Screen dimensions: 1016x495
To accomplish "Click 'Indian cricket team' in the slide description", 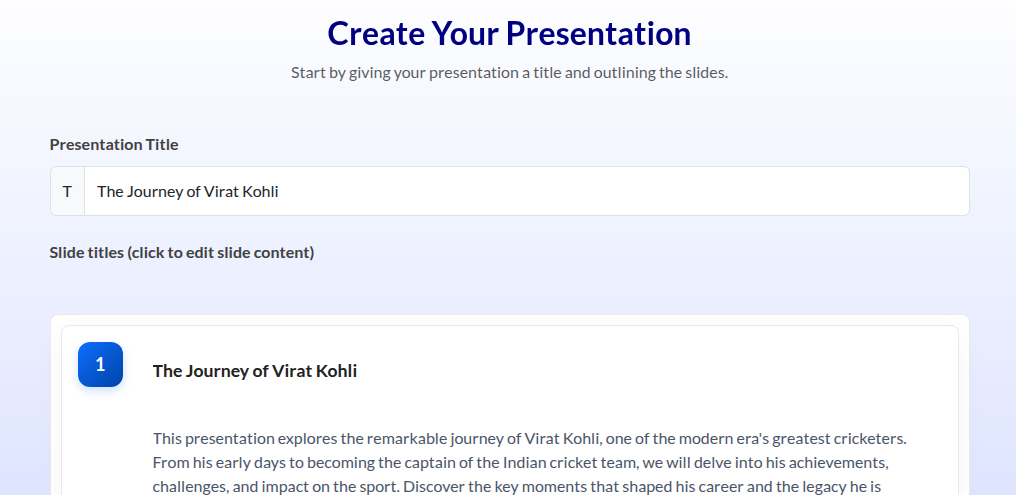I will click(558, 463).
